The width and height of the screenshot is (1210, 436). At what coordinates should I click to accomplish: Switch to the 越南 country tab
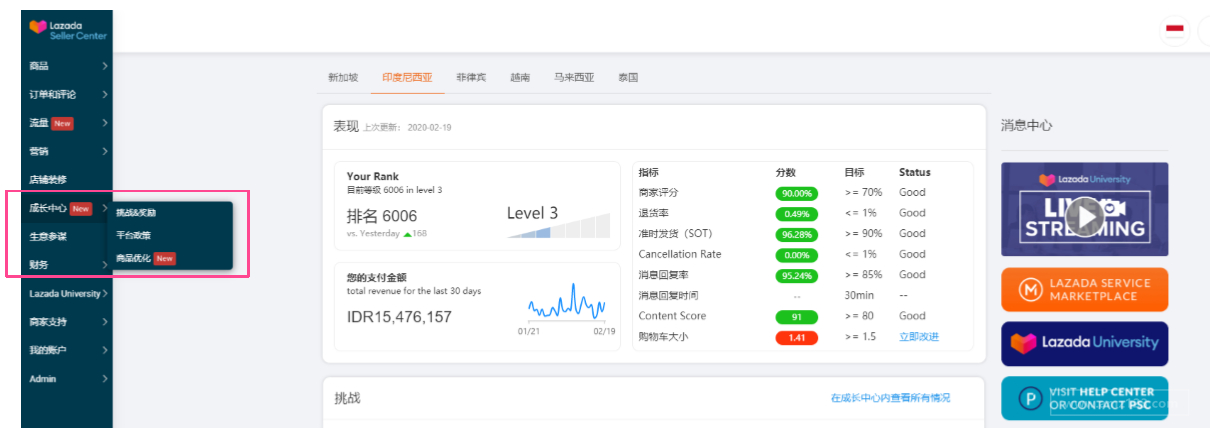(x=520, y=77)
